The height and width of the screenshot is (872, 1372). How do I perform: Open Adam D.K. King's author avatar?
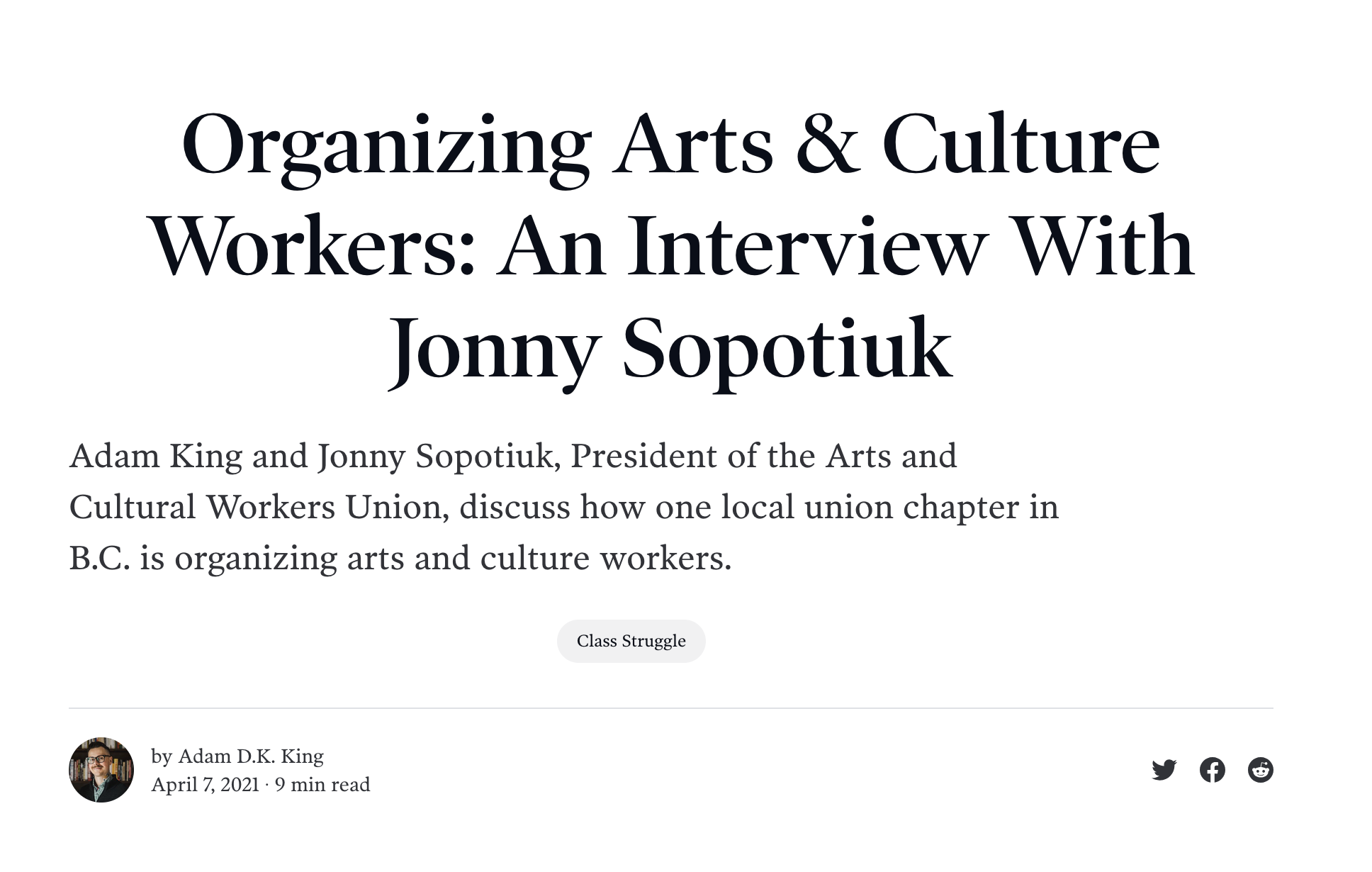coord(101,770)
